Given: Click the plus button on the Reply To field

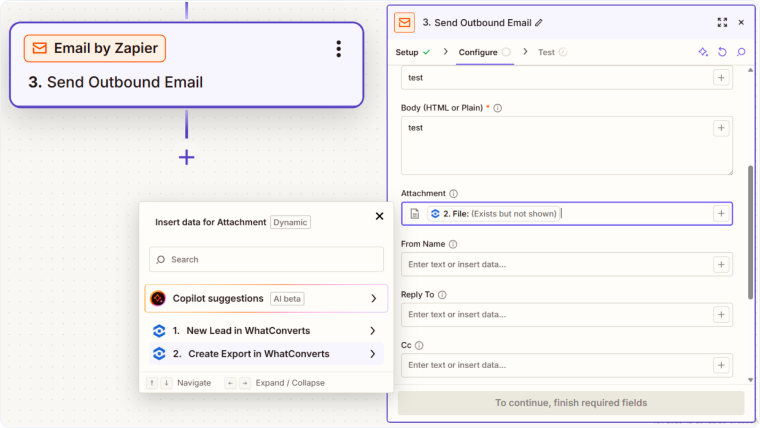Looking at the screenshot, I should point(721,315).
